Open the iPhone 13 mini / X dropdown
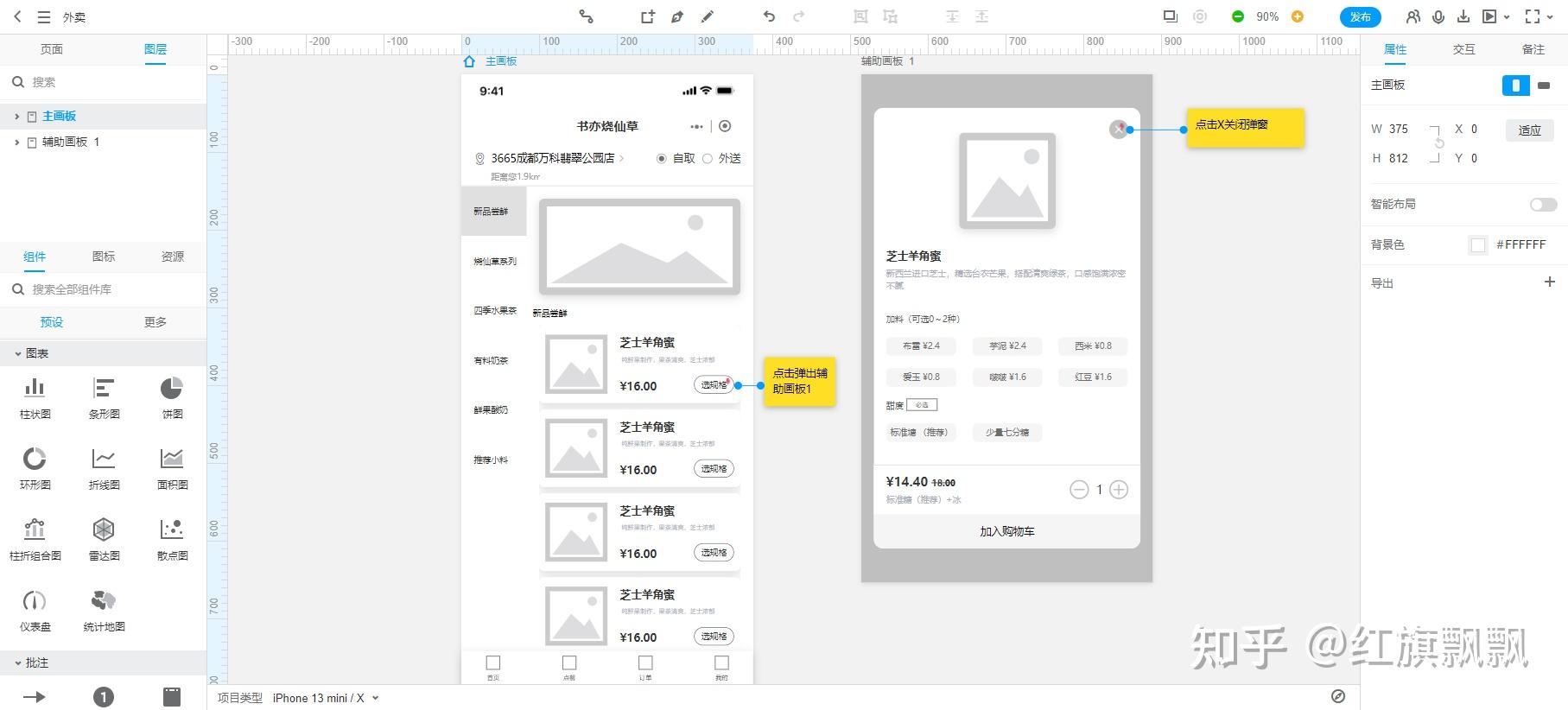Viewport: 1568px width, 710px height. click(326, 698)
